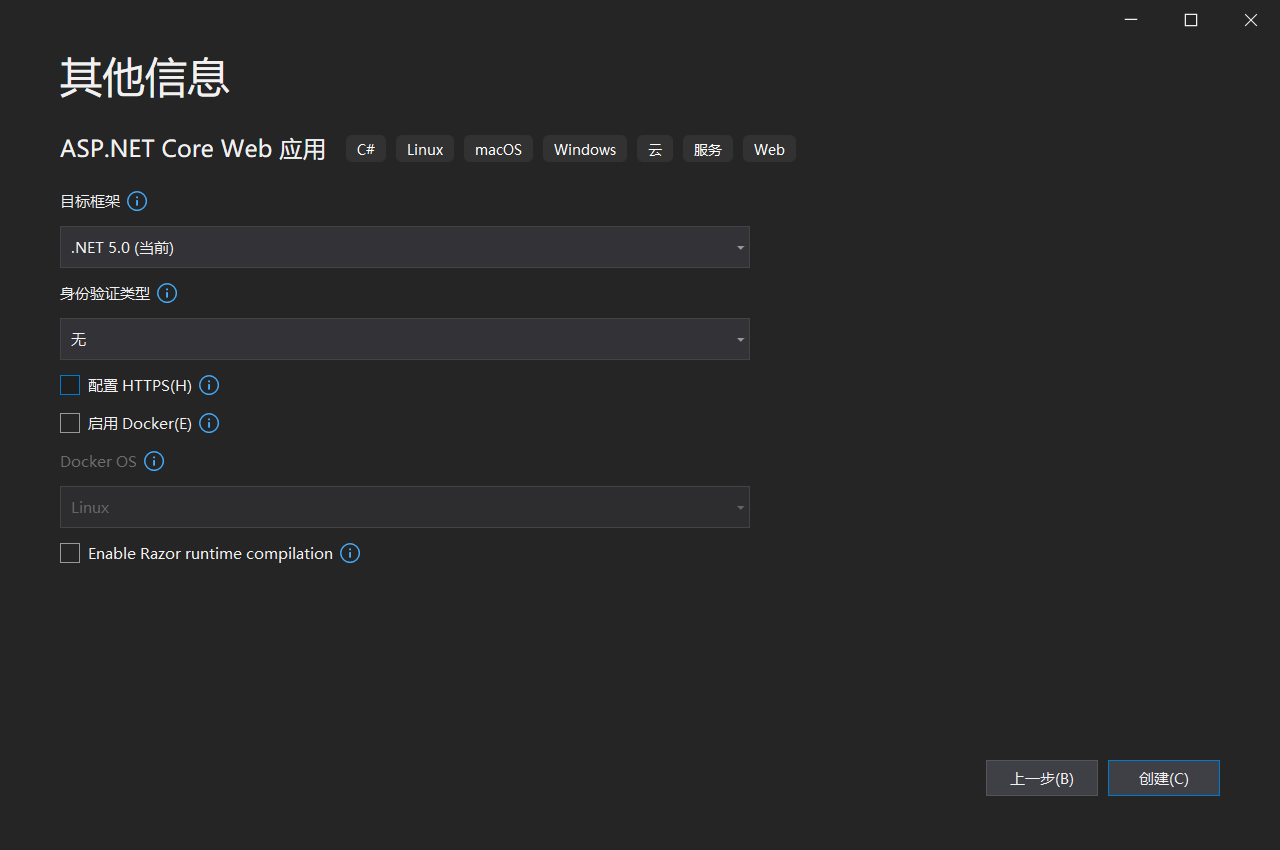Click info icon next to 目标框架
Image resolution: width=1280 pixels, height=850 pixels.
pos(138,201)
